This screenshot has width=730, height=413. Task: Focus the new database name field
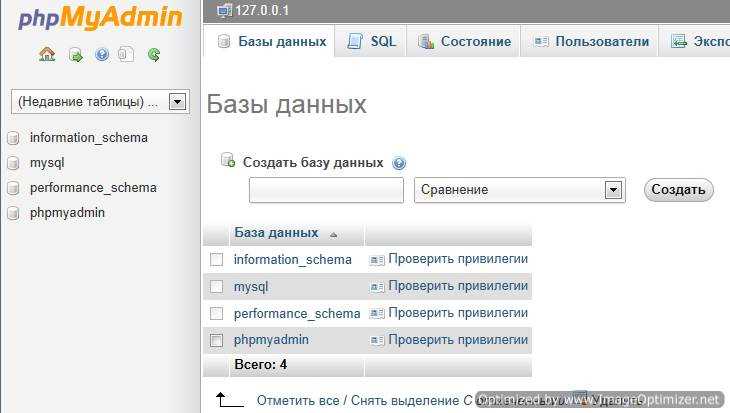click(x=326, y=190)
